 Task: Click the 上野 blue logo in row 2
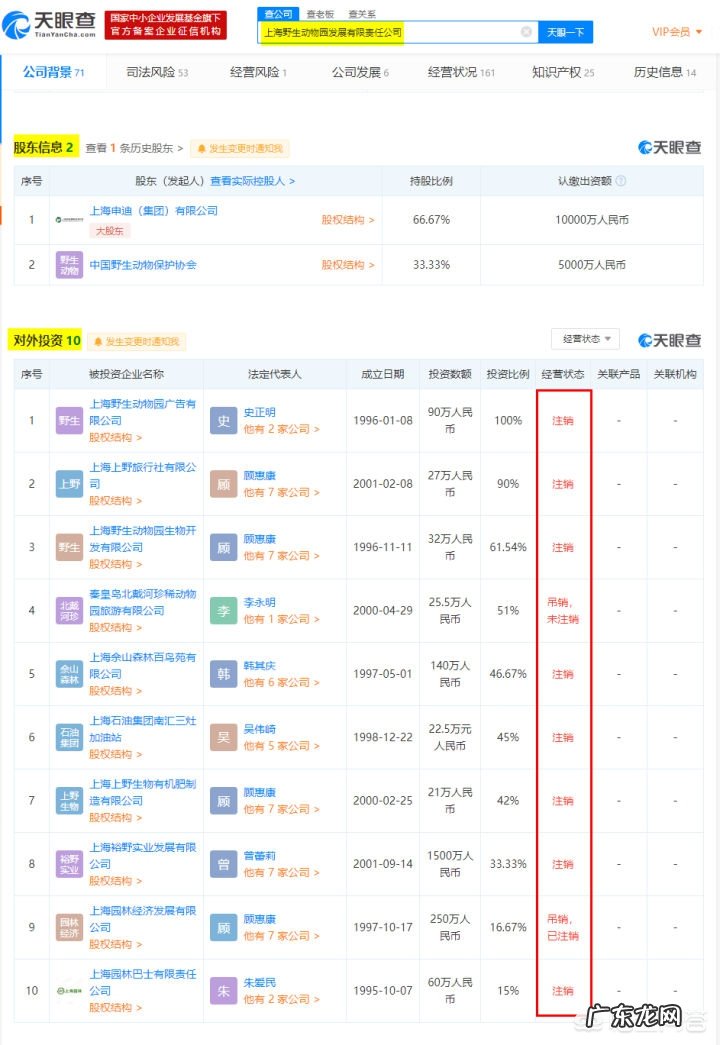69,484
